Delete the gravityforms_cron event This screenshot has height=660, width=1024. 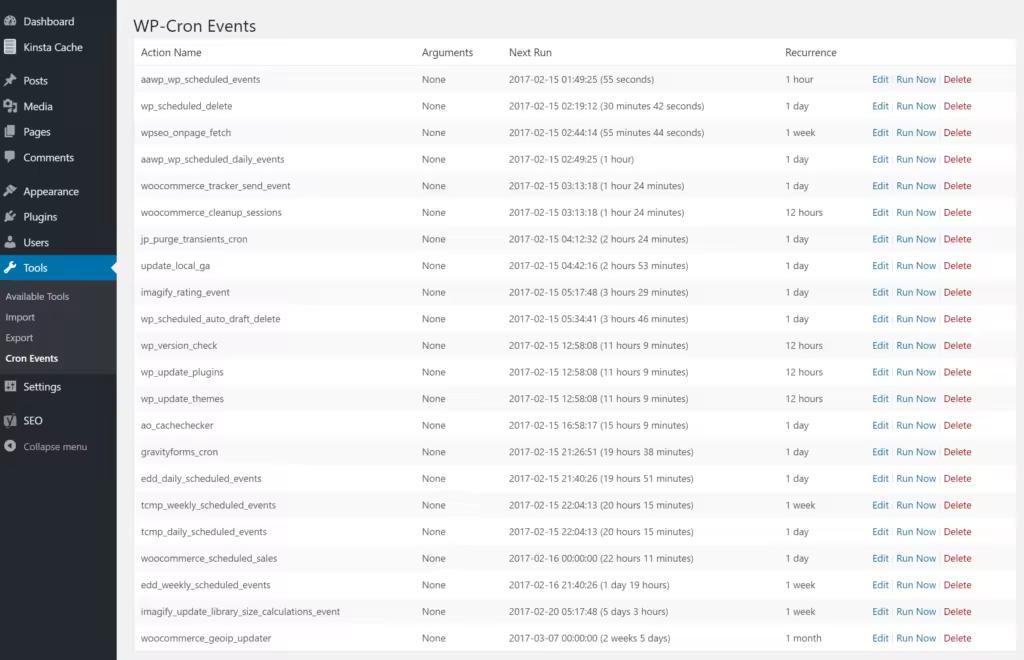click(x=957, y=452)
